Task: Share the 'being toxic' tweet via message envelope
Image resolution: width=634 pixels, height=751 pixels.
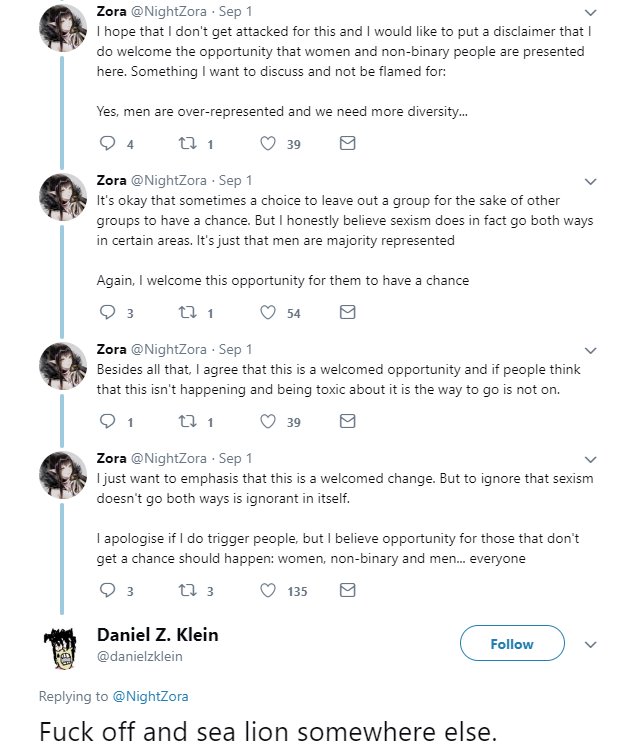Action: (348, 421)
